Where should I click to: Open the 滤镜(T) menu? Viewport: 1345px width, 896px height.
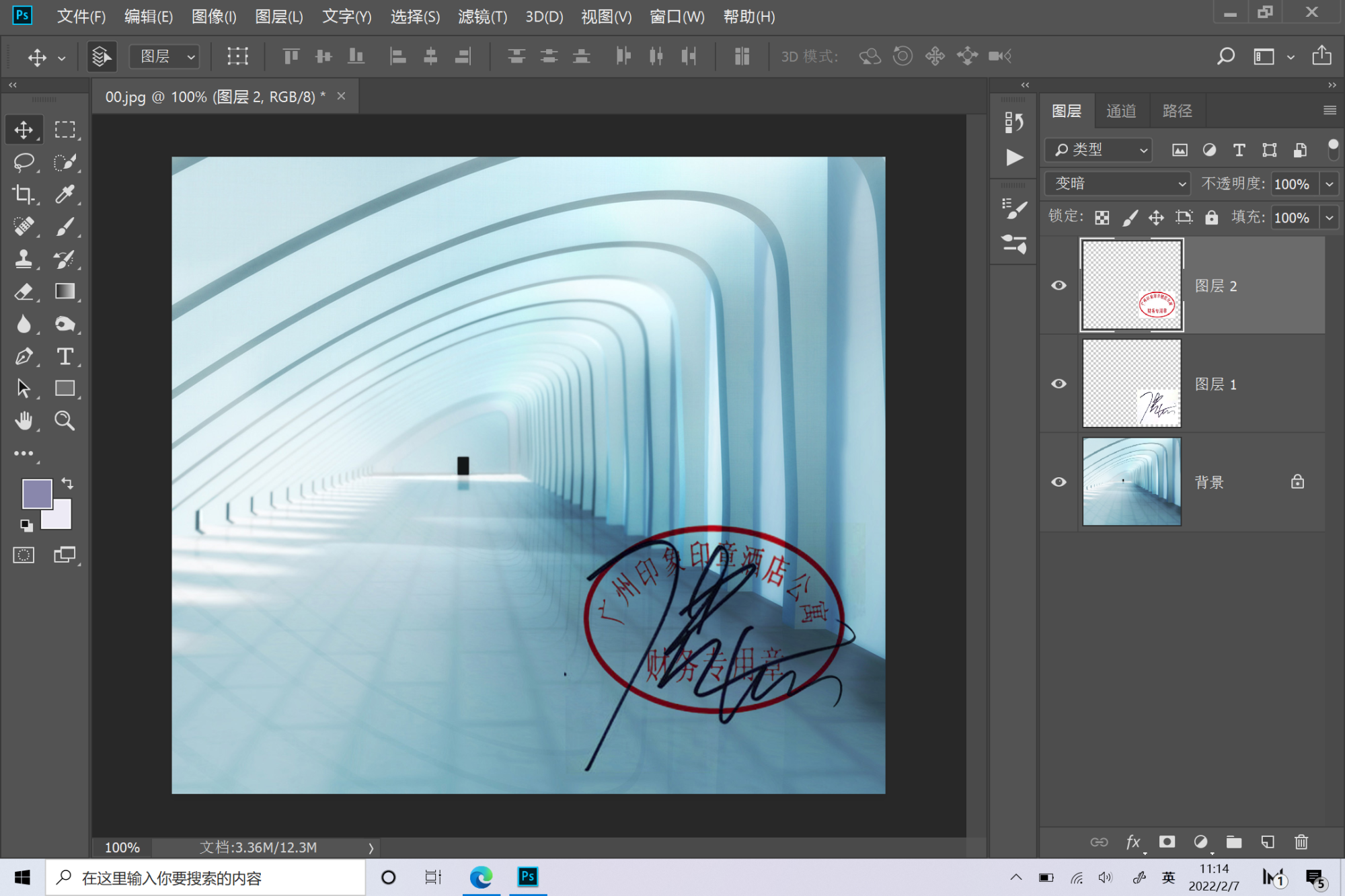click(x=482, y=16)
